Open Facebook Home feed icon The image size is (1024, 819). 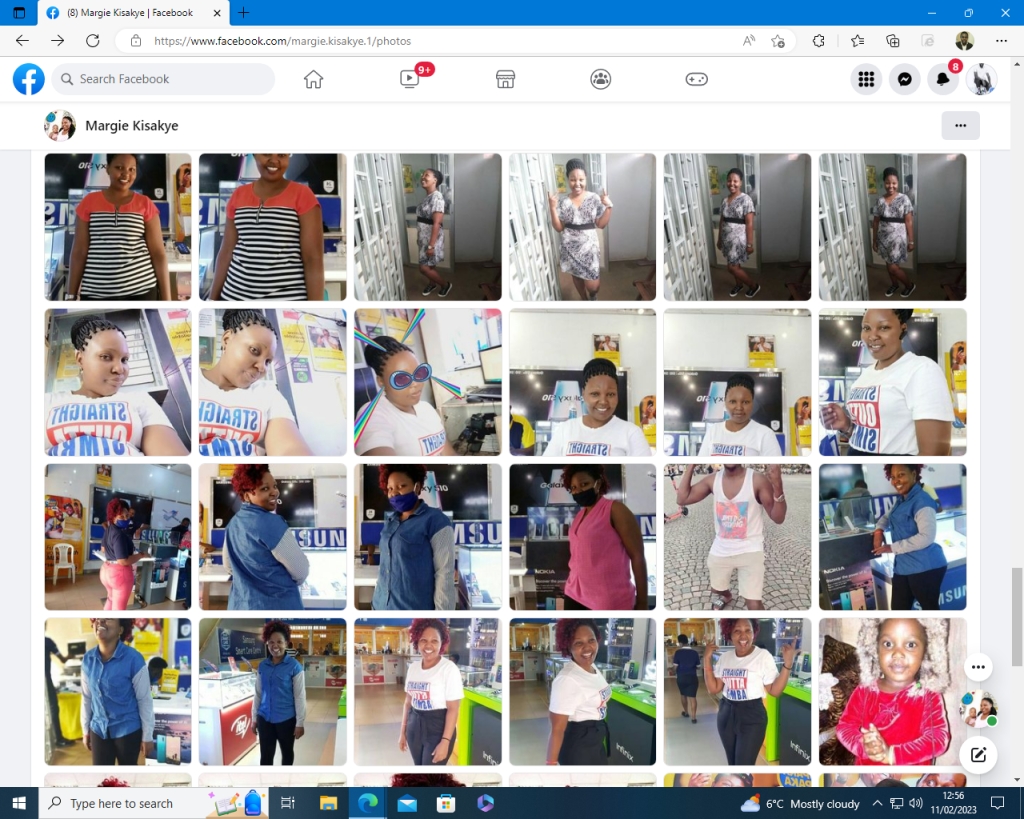[x=314, y=79]
